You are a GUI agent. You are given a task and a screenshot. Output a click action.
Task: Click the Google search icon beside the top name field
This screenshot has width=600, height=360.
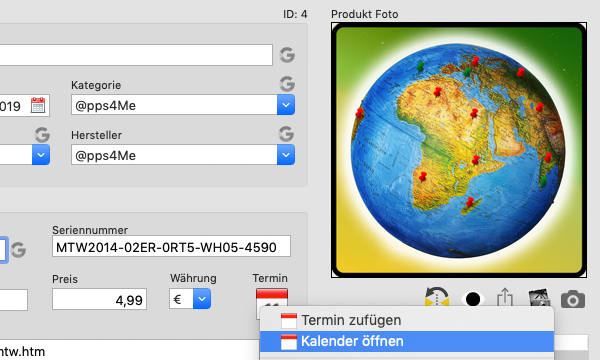(x=287, y=55)
